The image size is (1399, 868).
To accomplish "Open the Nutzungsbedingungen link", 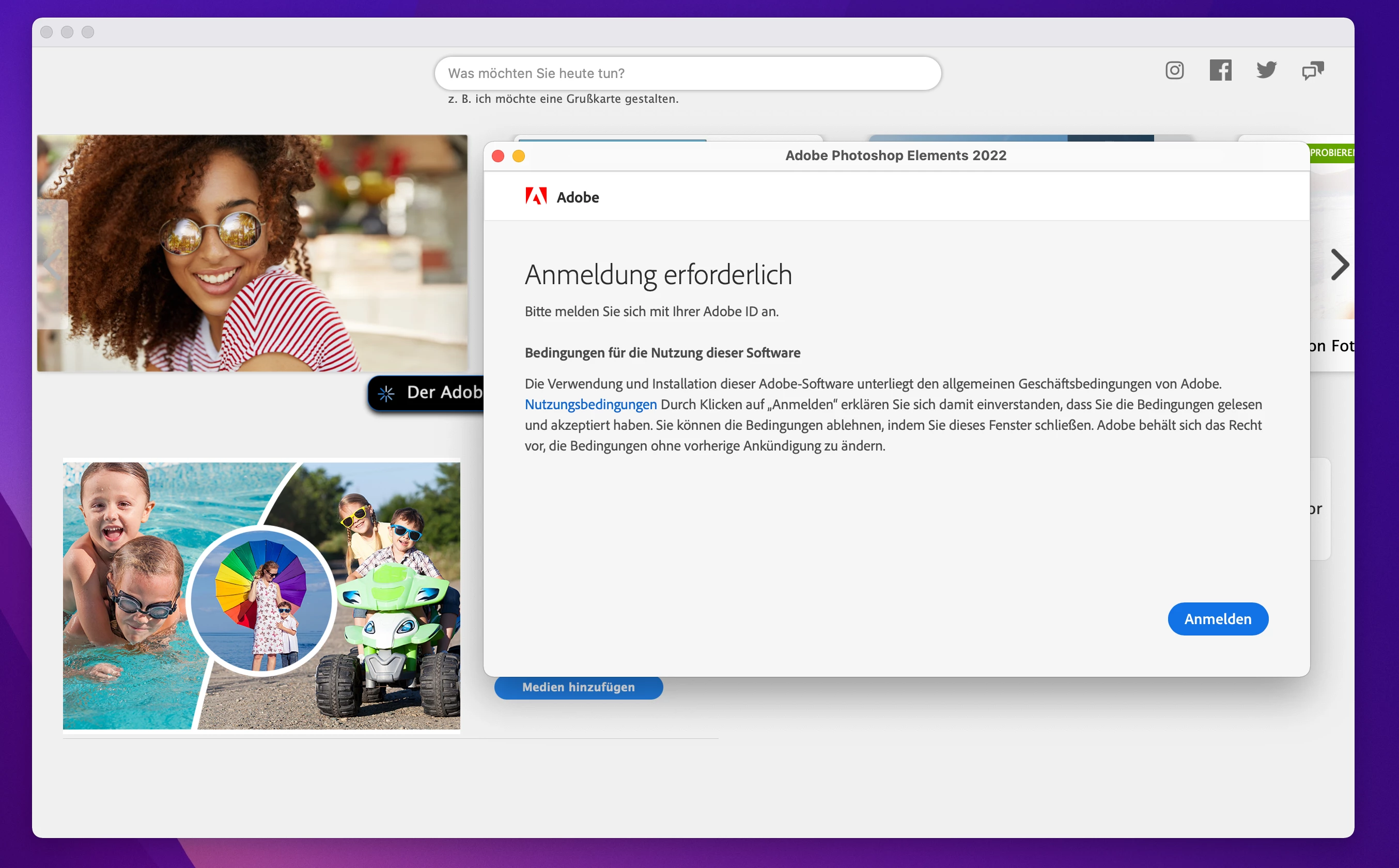I will click(x=590, y=405).
